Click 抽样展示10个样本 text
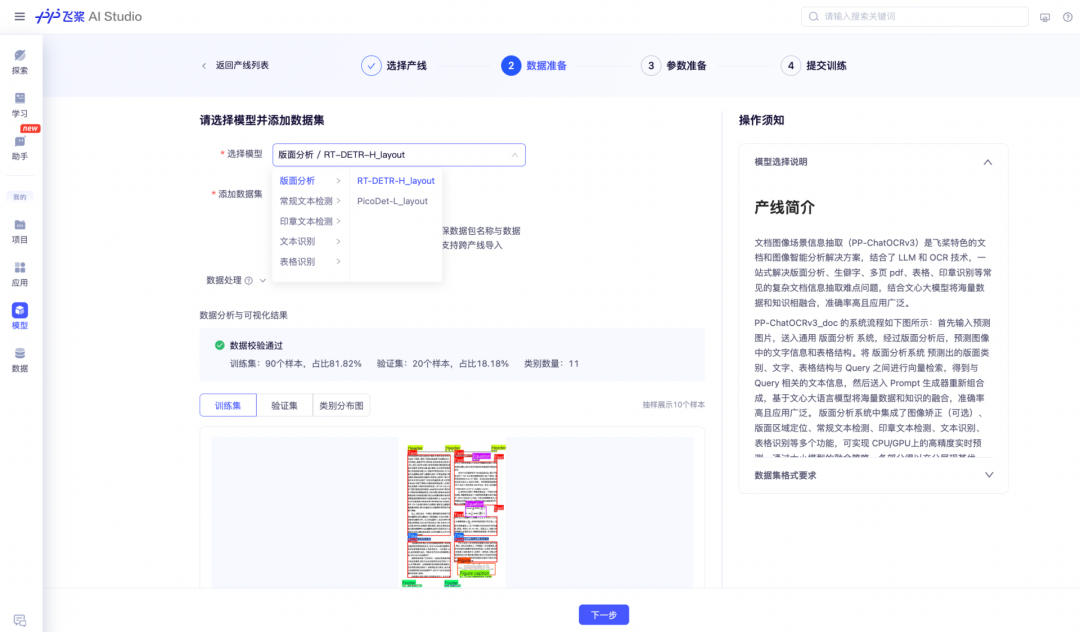This screenshot has height=632, width=1080. pos(674,405)
